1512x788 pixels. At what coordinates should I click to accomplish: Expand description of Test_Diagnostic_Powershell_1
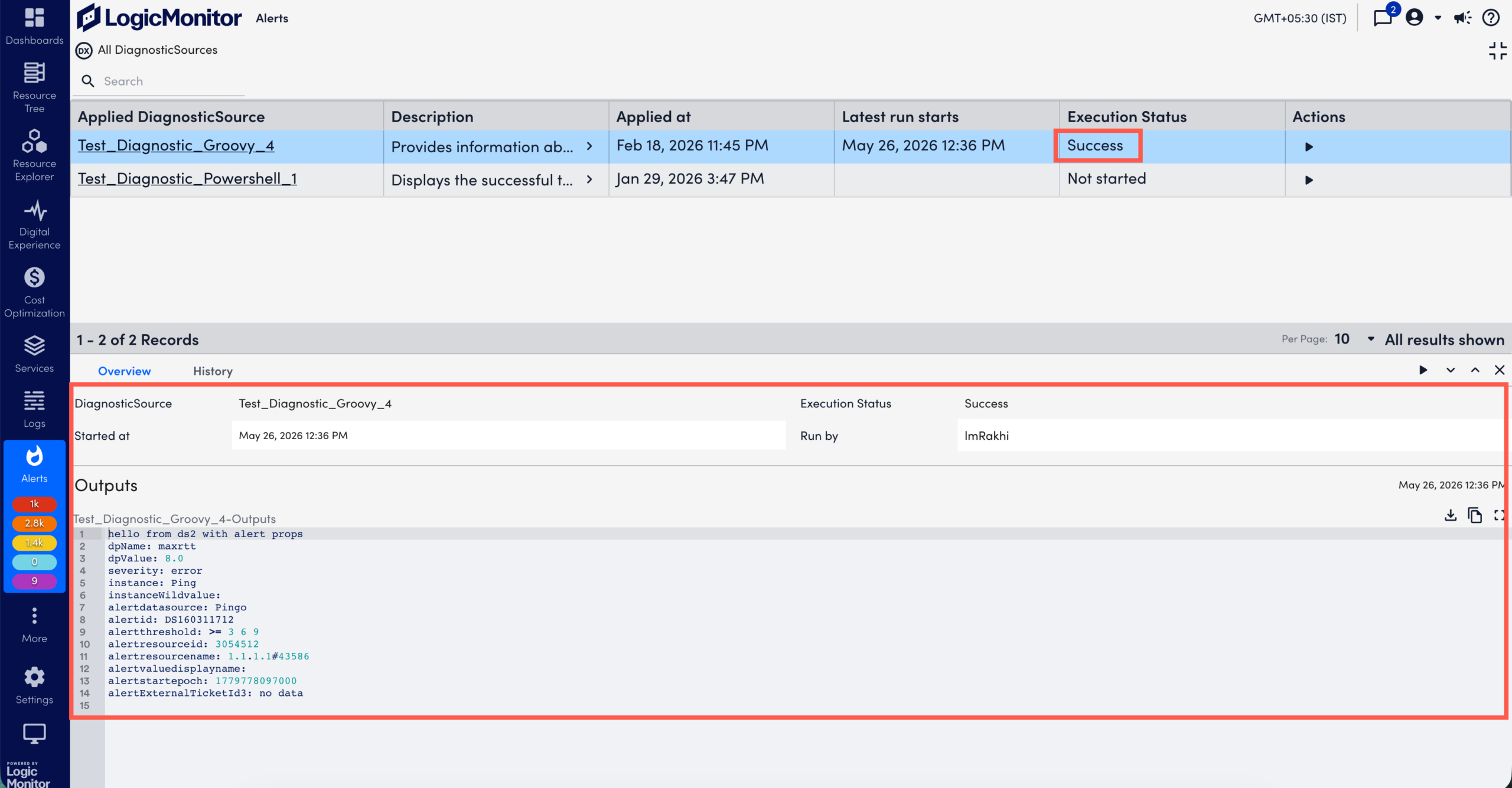pyautogui.click(x=589, y=179)
